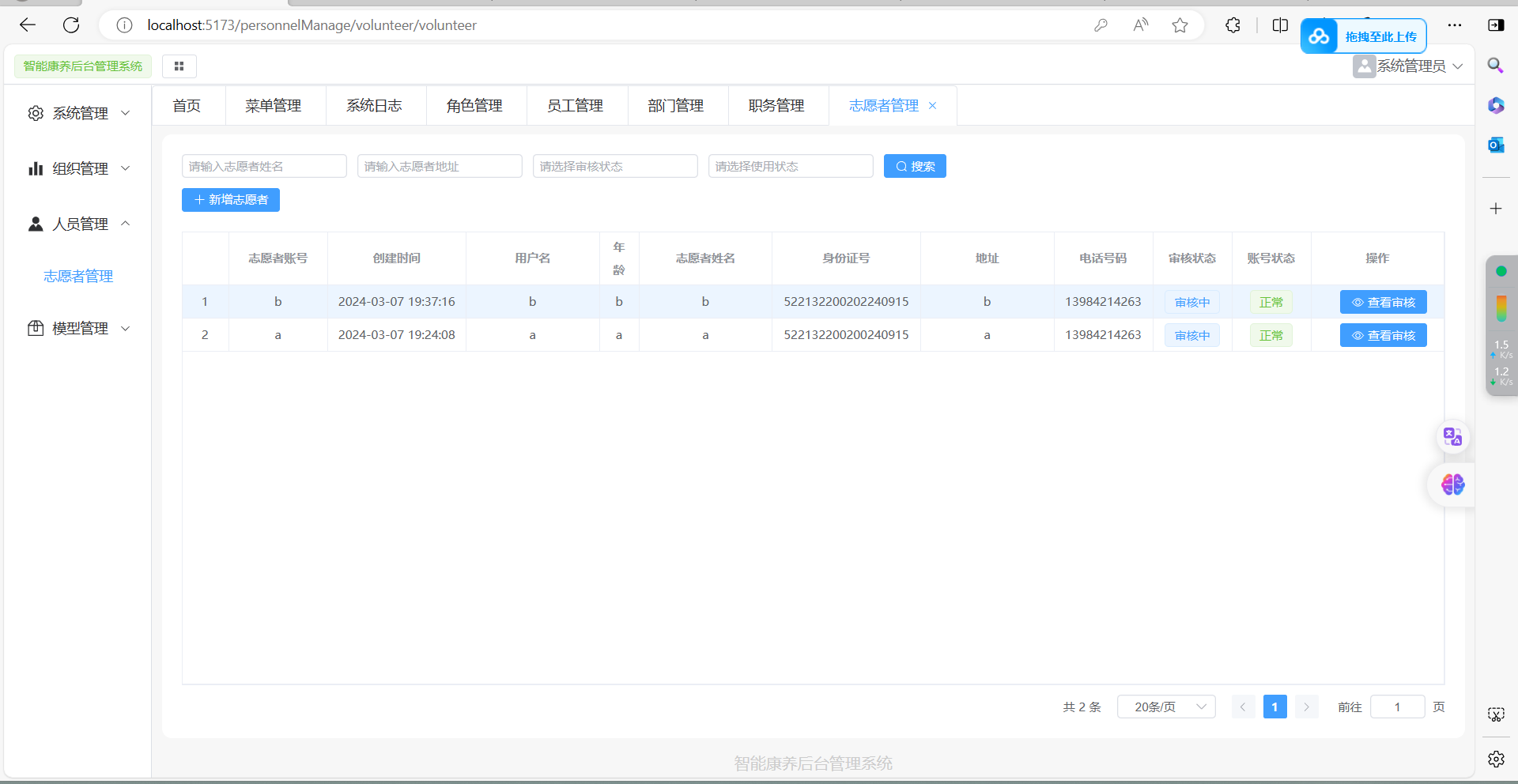Open the password key icon in address bar
Viewport: 1518px width, 784px height.
tap(1101, 25)
